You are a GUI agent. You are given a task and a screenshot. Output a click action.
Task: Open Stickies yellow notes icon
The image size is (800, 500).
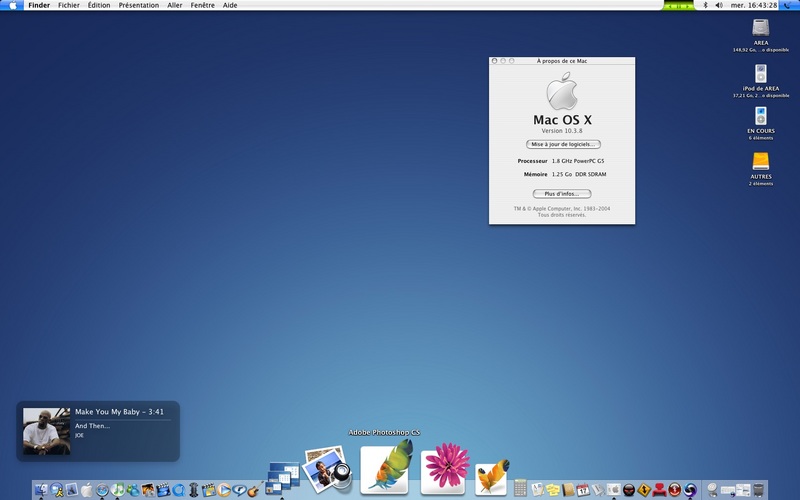(553, 490)
